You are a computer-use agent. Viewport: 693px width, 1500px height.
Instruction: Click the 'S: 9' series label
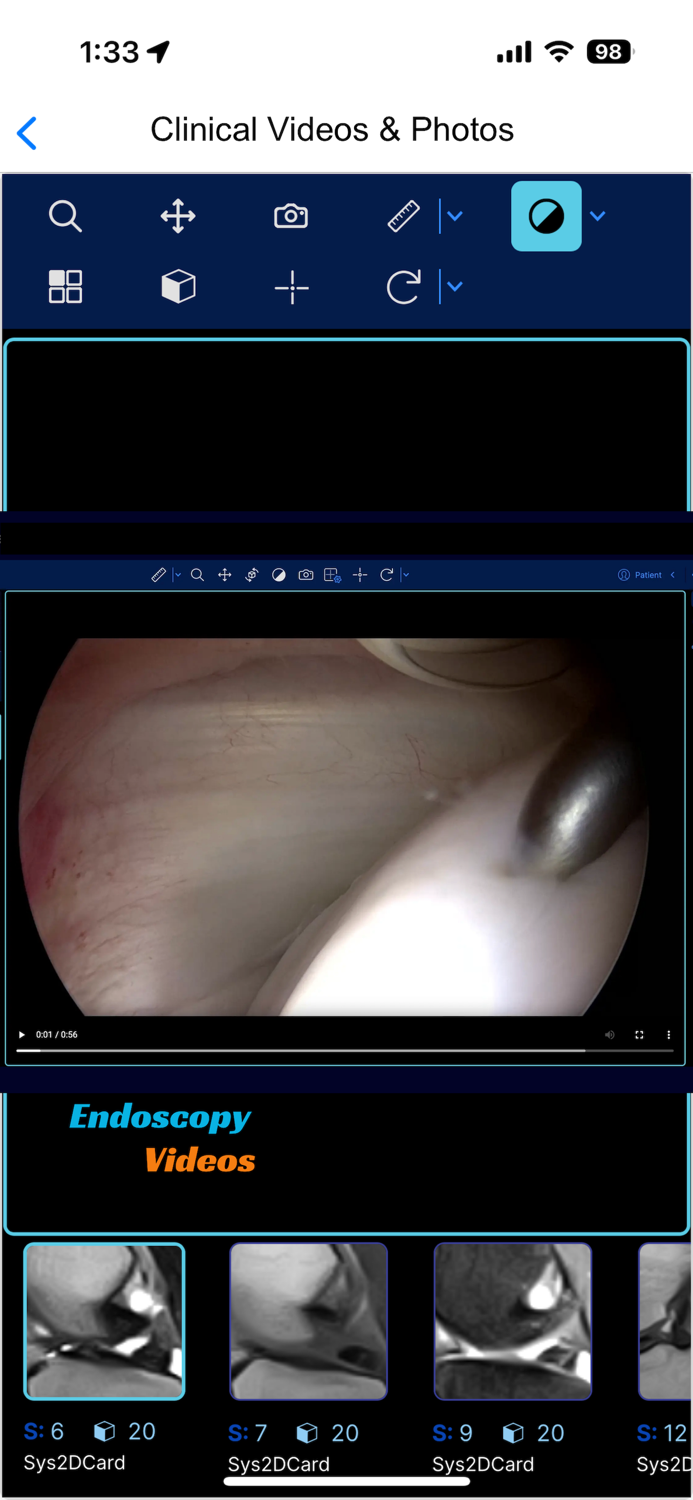pos(453,1434)
